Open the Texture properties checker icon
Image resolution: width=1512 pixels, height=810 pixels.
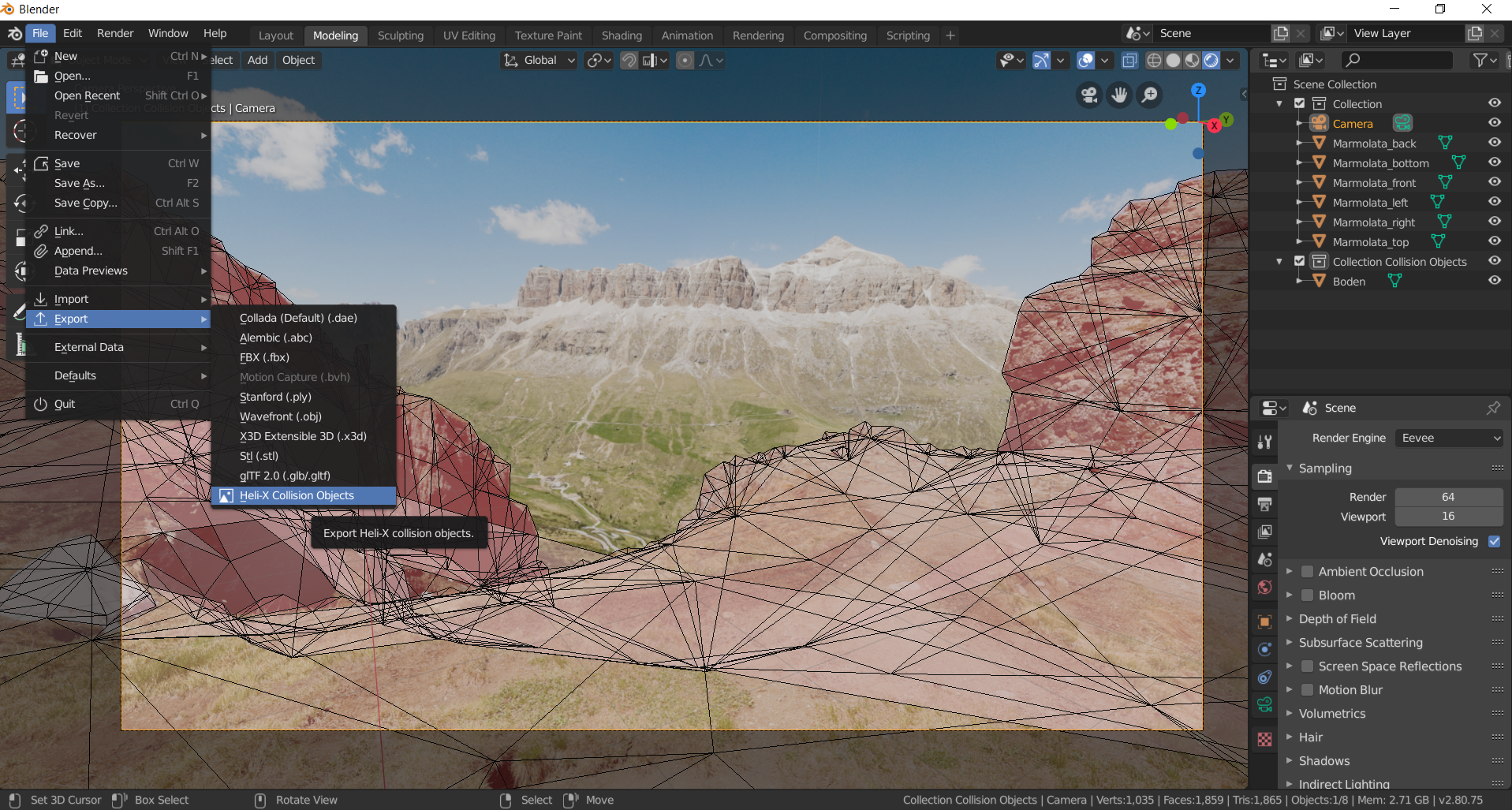pos(1265,739)
